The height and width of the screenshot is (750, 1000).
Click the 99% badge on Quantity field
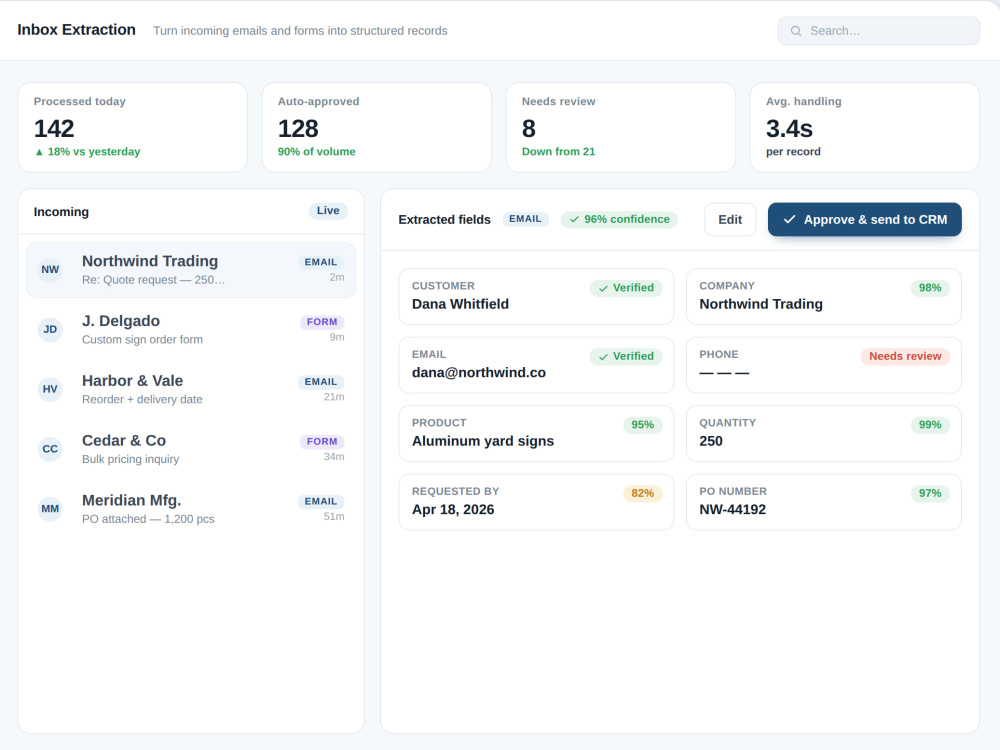930,425
